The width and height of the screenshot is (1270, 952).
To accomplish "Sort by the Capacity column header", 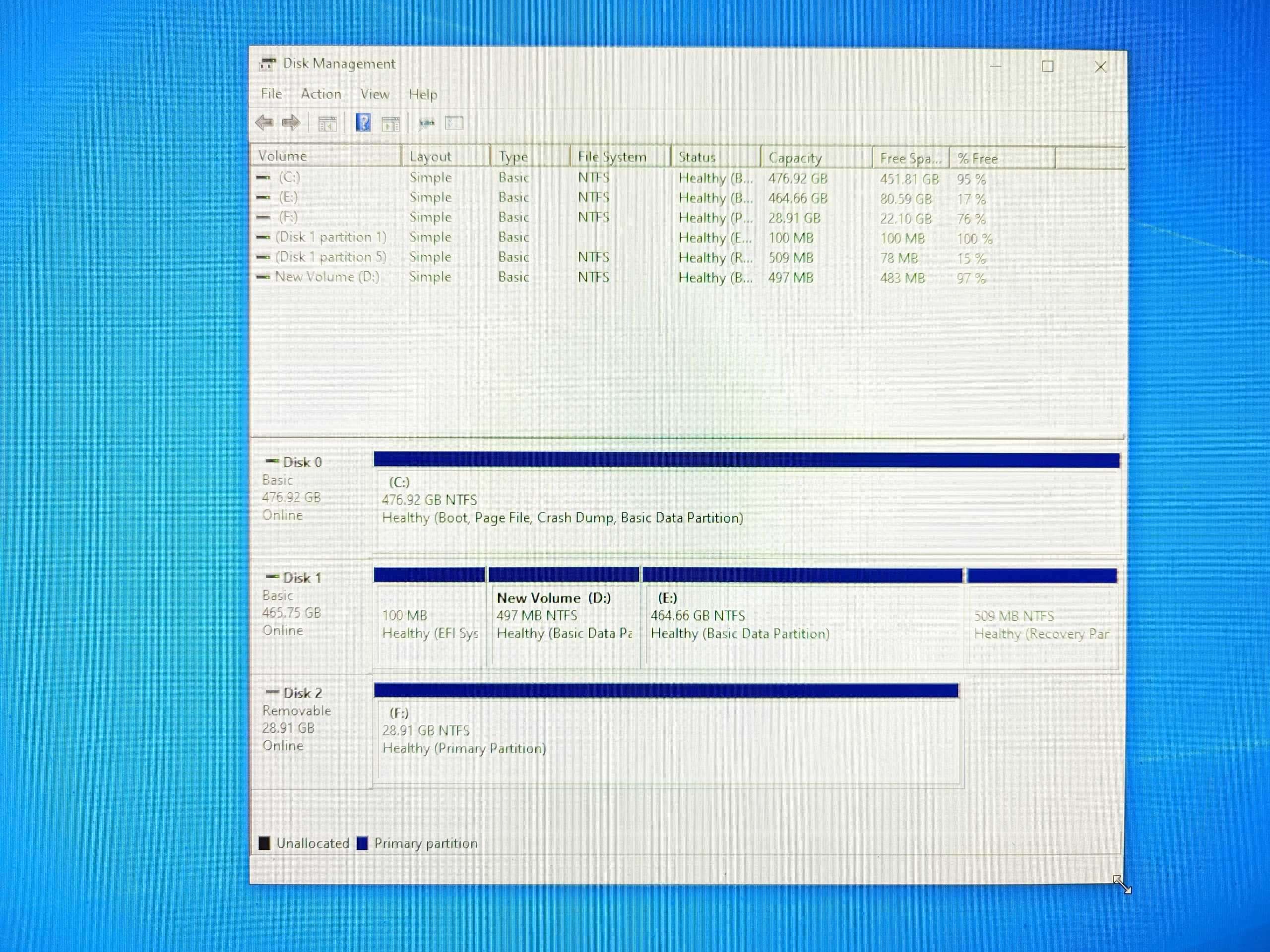I will [816, 158].
